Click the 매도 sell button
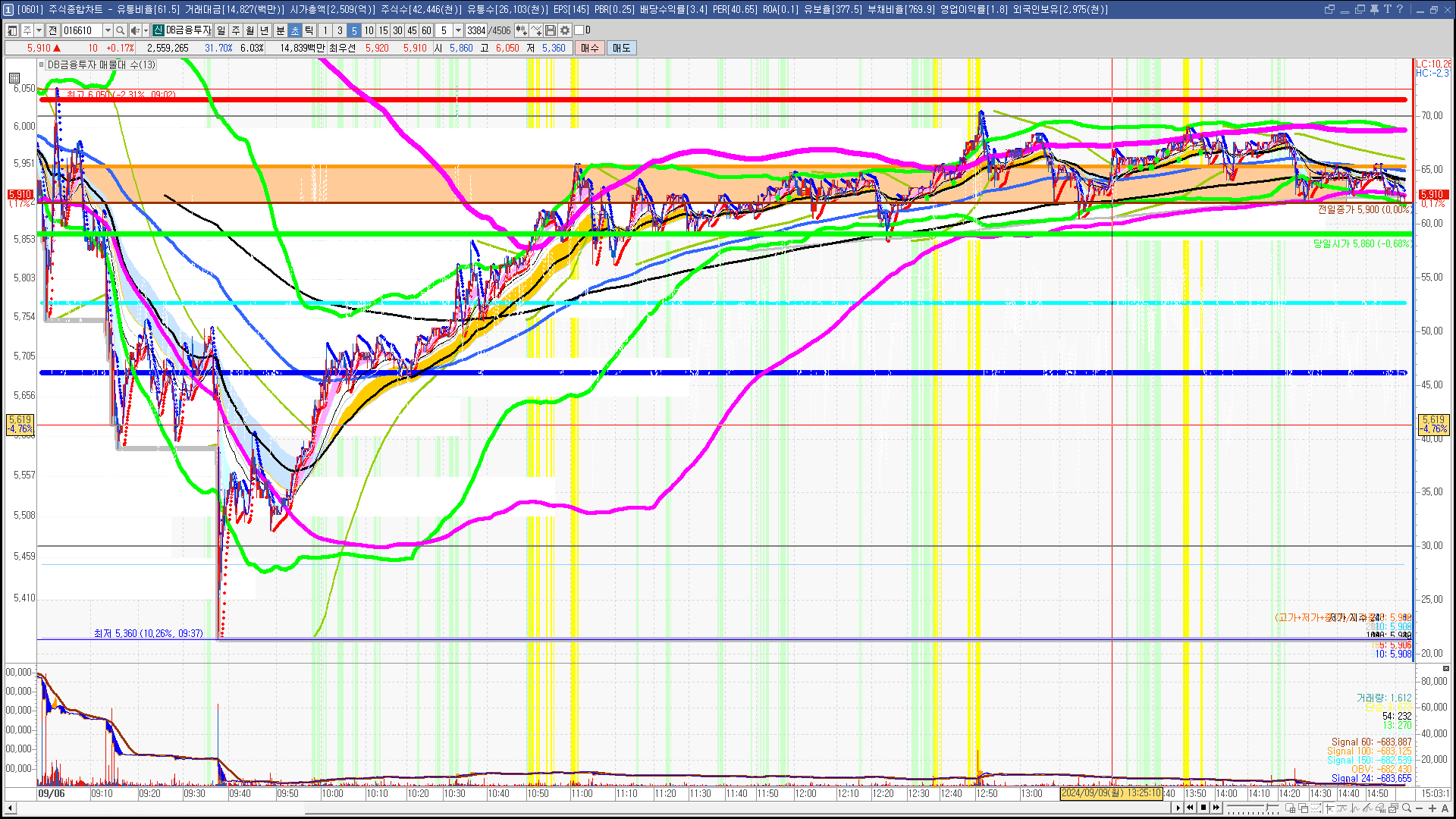1456x819 pixels. coord(621,48)
